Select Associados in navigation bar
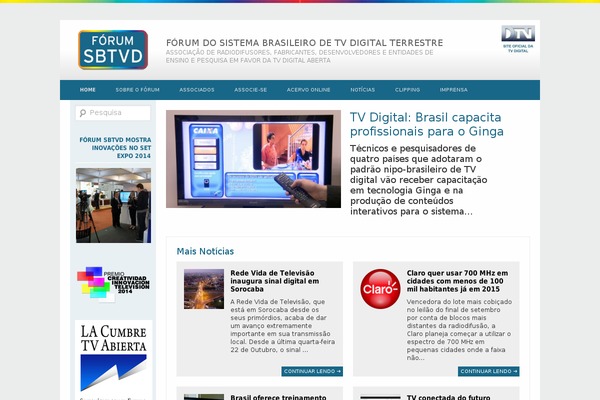Viewport: 600px width, 400px height. 197,90
